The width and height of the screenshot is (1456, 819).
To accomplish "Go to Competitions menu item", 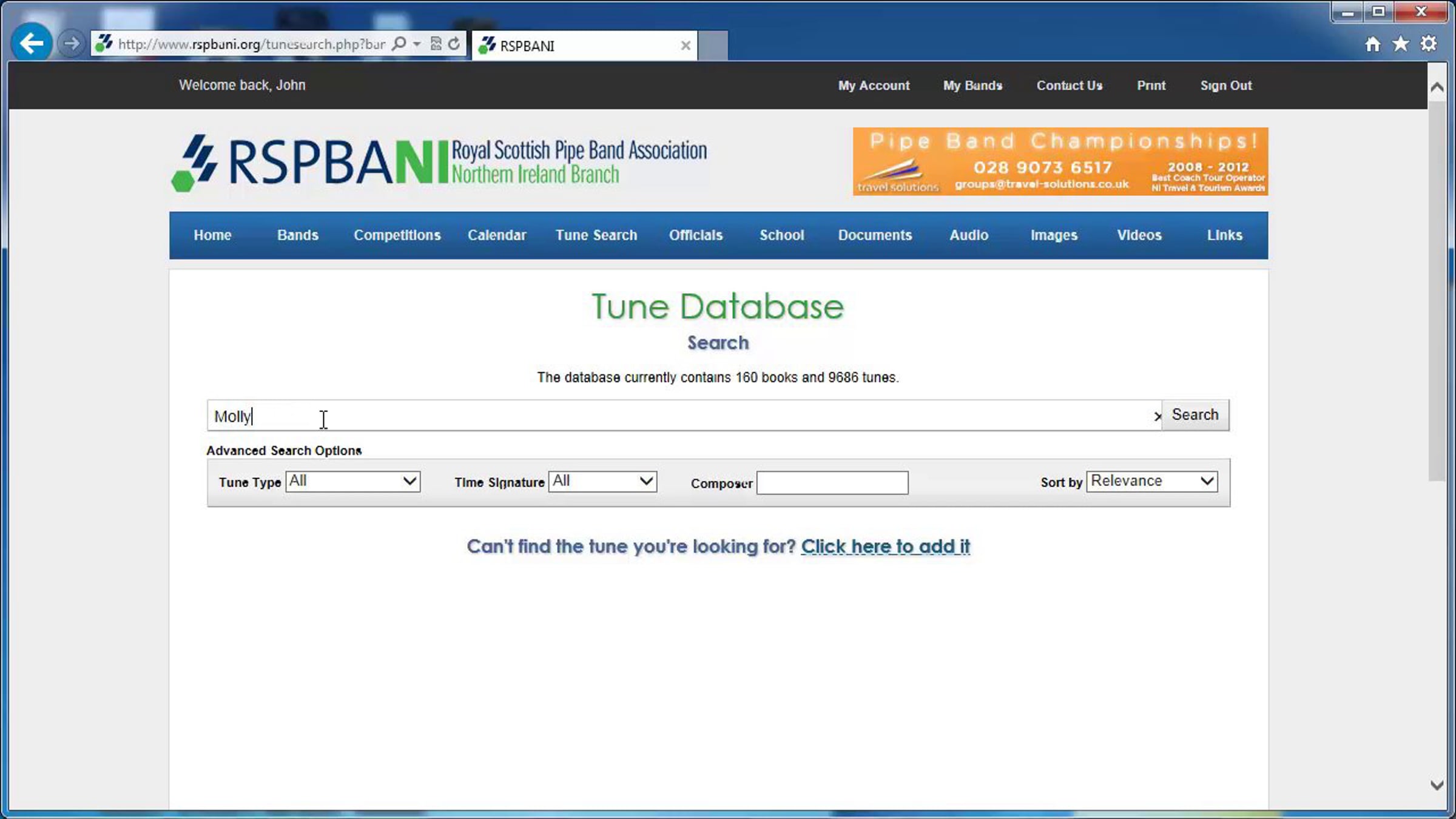I will click(x=397, y=235).
